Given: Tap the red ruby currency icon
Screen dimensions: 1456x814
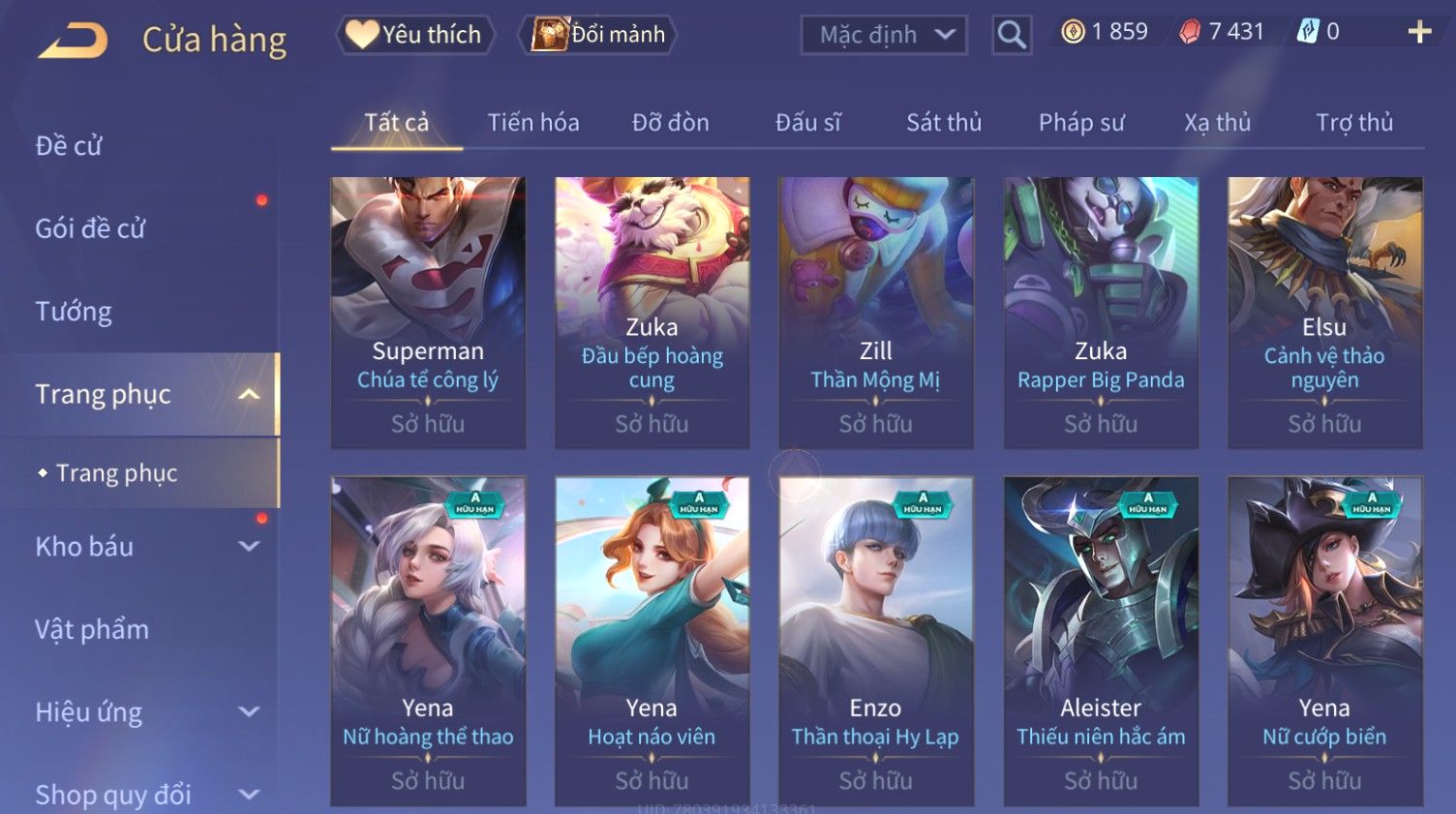Looking at the screenshot, I should [1190, 32].
